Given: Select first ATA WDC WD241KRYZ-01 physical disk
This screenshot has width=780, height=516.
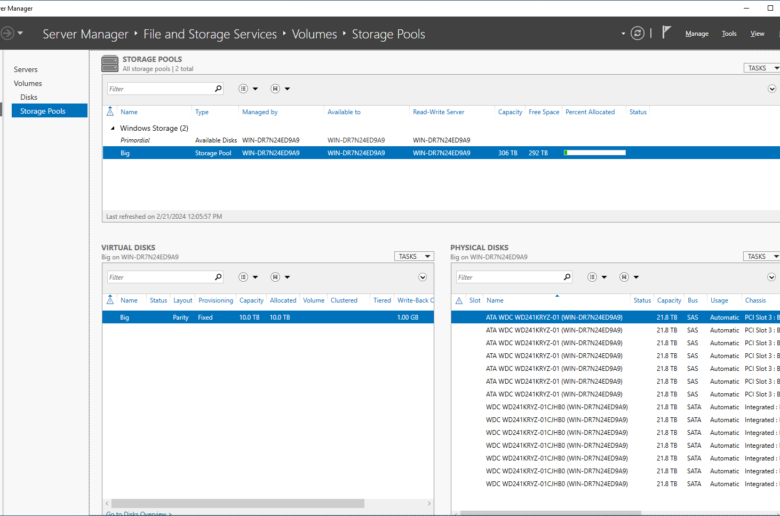Looking at the screenshot, I should [615, 317].
